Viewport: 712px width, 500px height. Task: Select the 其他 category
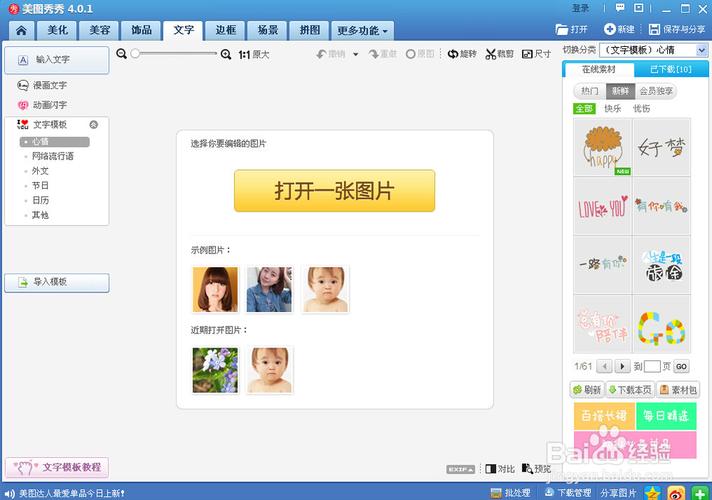(x=40, y=215)
